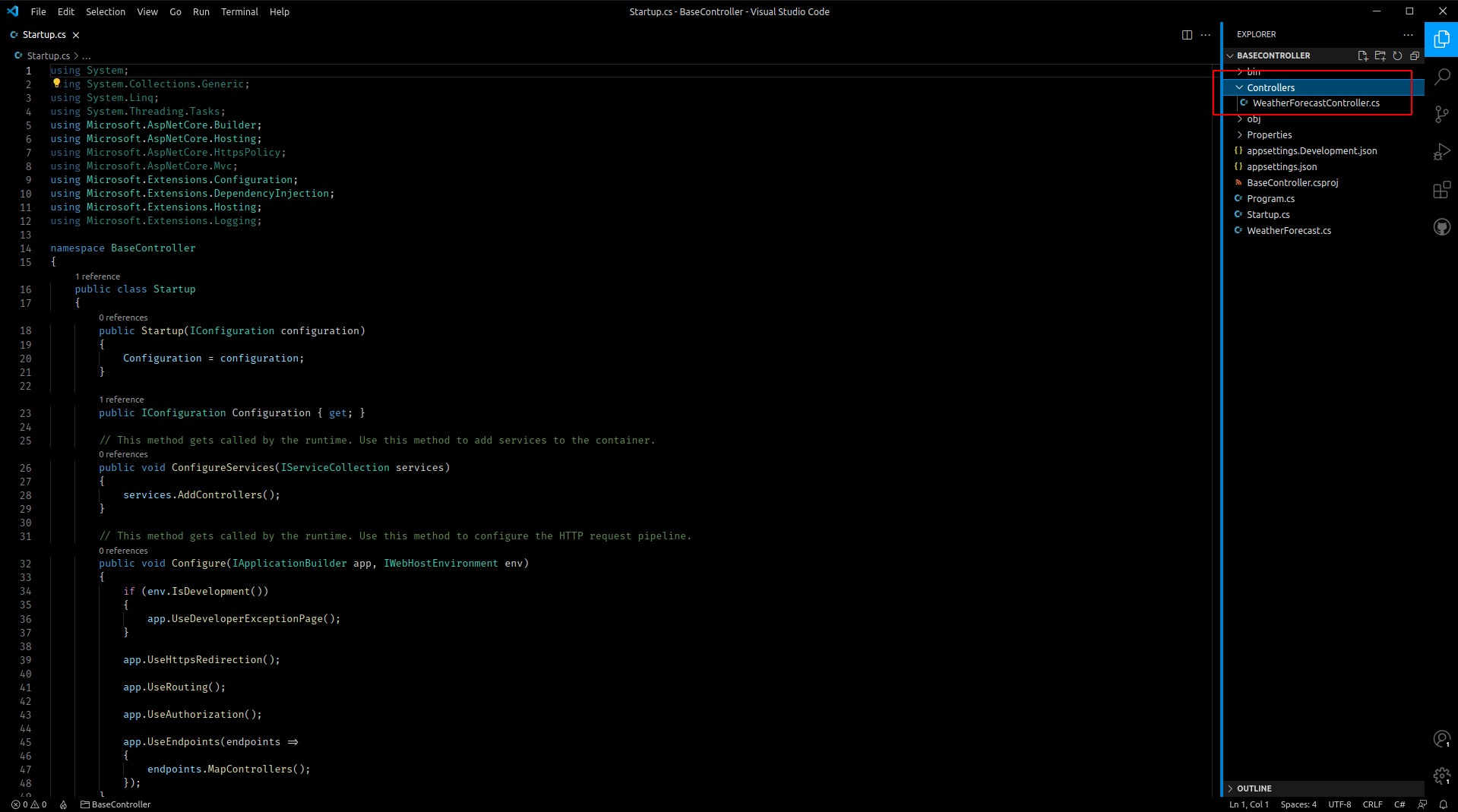Image resolution: width=1458 pixels, height=812 pixels.
Task: Refresh the Explorer file tree
Action: click(x=1397, y=55)
